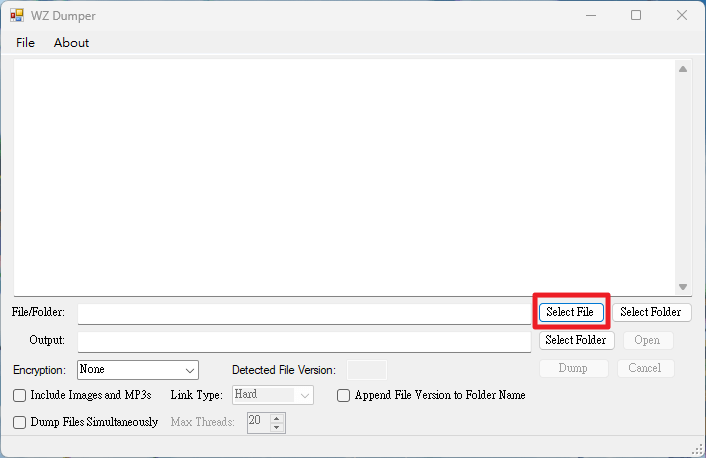
Task: Click the Dump button
Action: coord(573,368)
